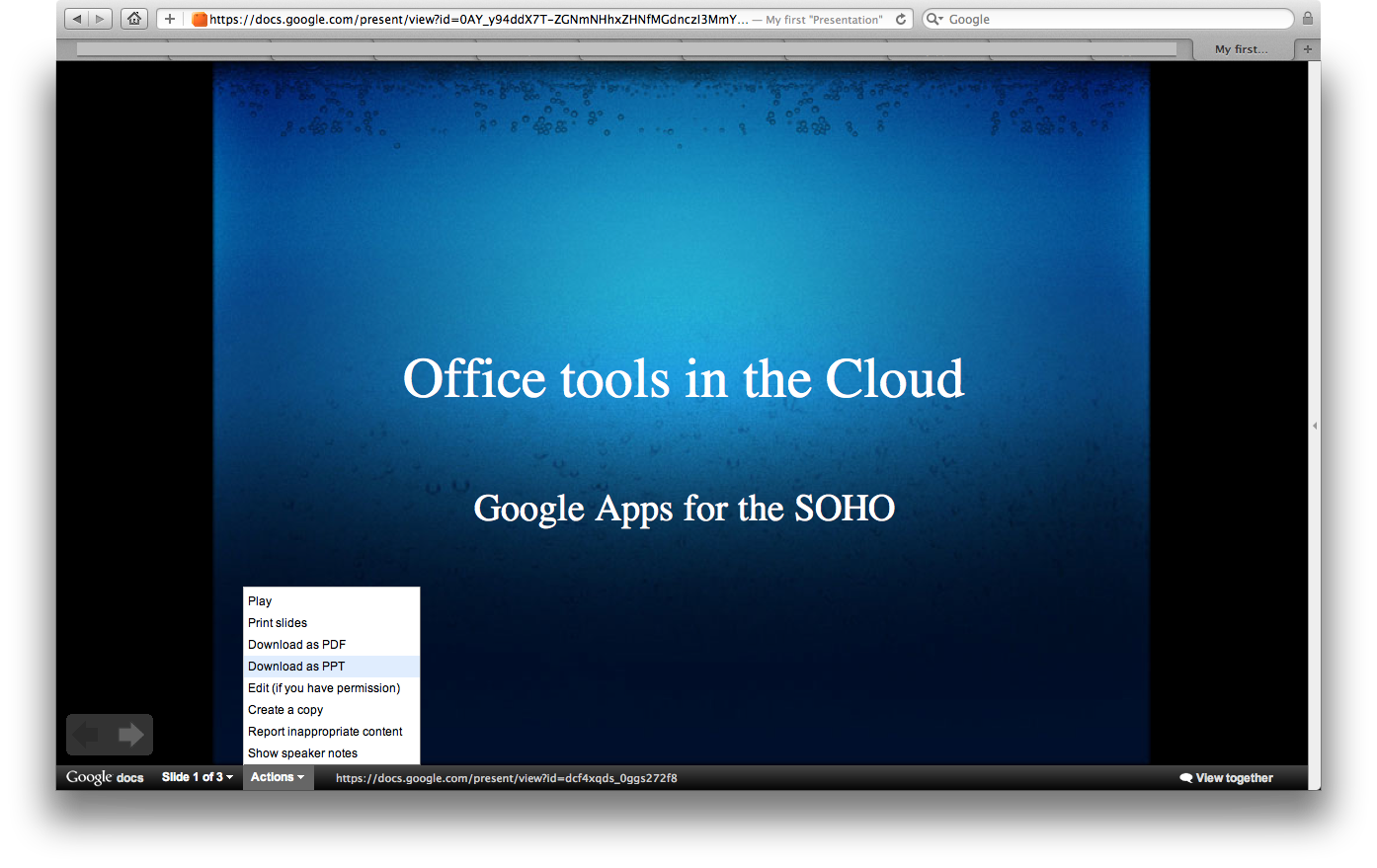Reload the page with the refresh icon
1377x868 pixels.
(901, 19)
